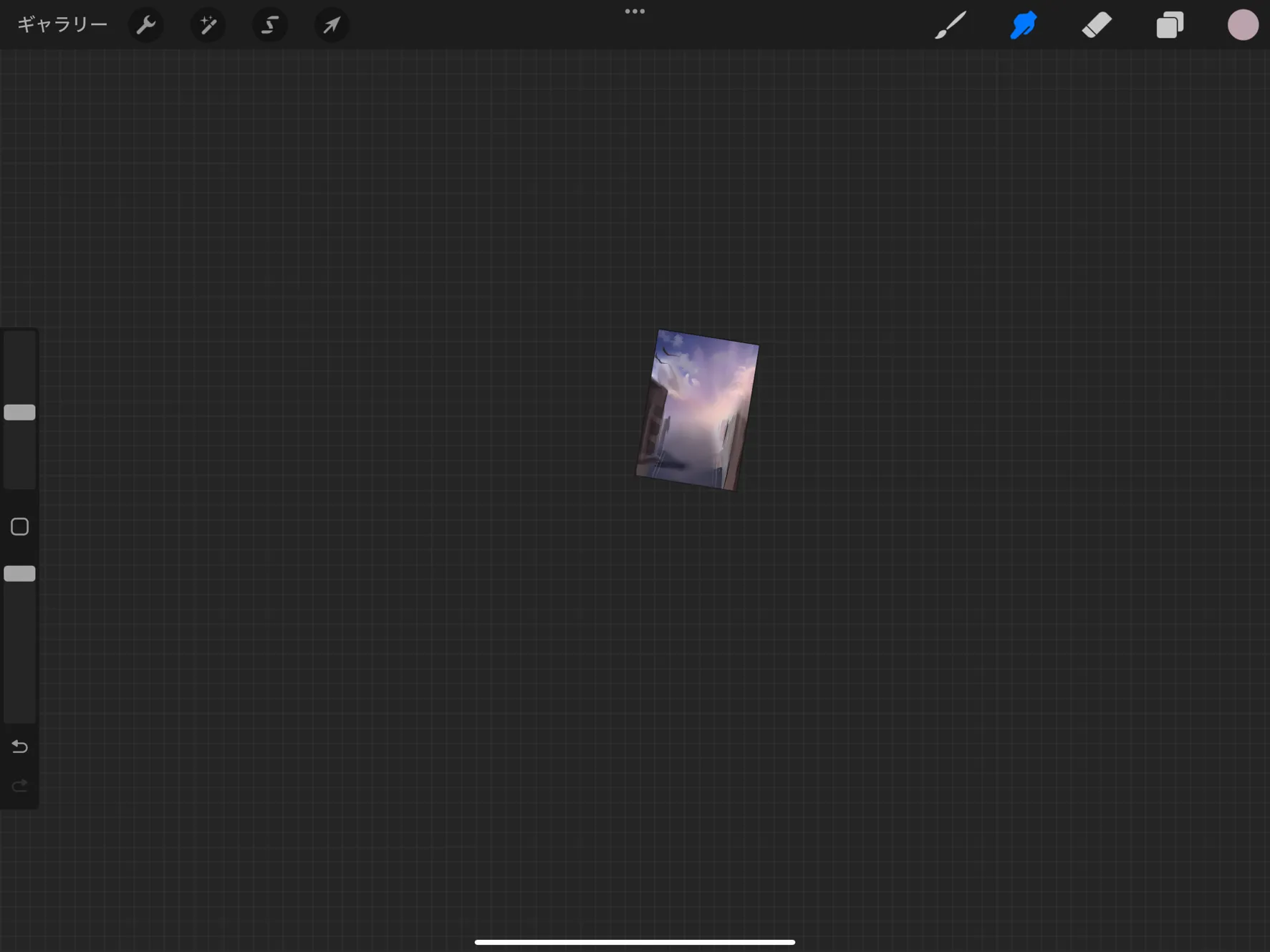Open the Actions wrench menu
Image resolution: width=1270 pixels, height=952 pixels.
(146, 25)
